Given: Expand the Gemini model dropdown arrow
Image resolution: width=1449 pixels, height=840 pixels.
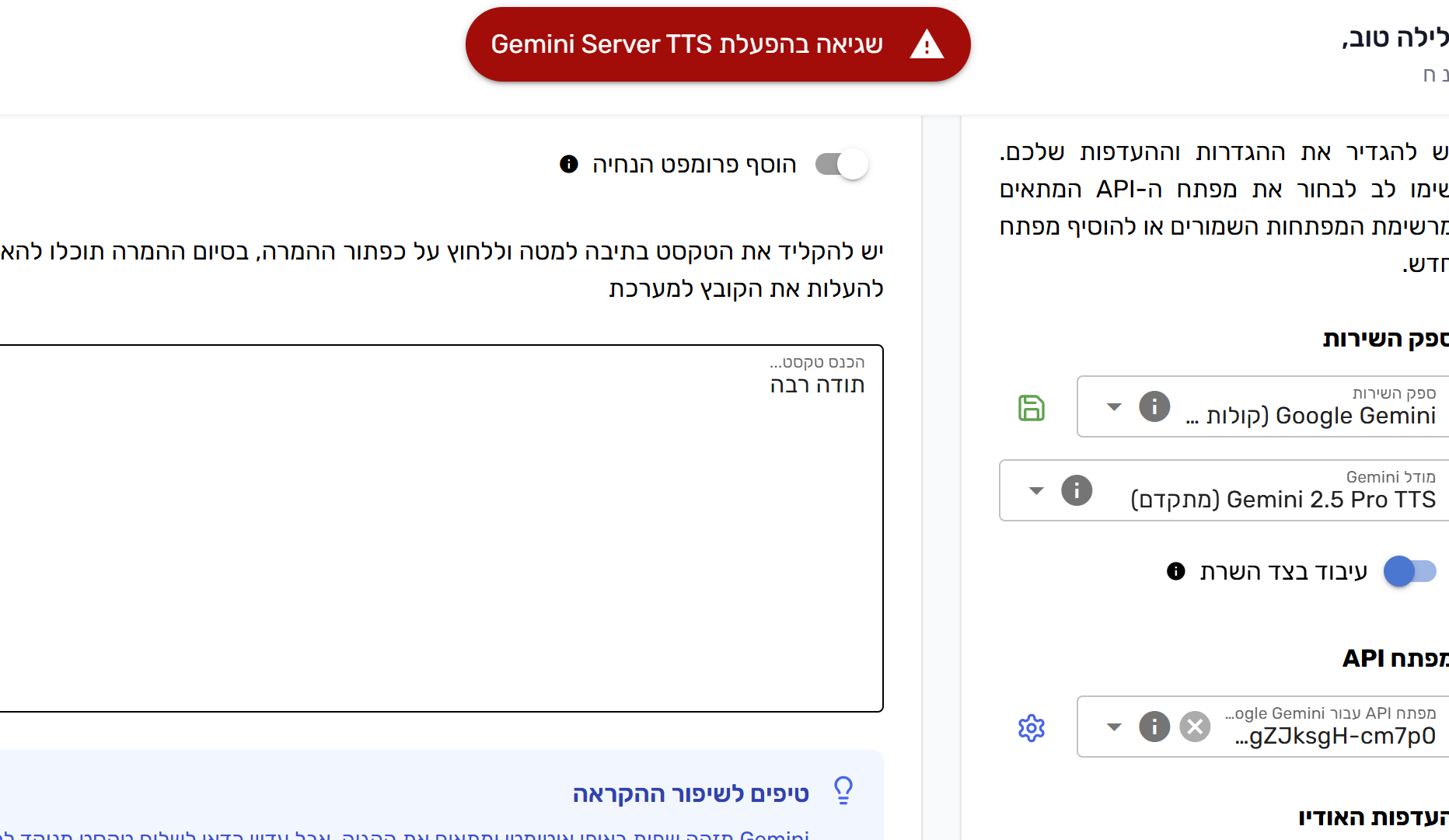Looking at the screenshot, I should tap(1036, 491).
